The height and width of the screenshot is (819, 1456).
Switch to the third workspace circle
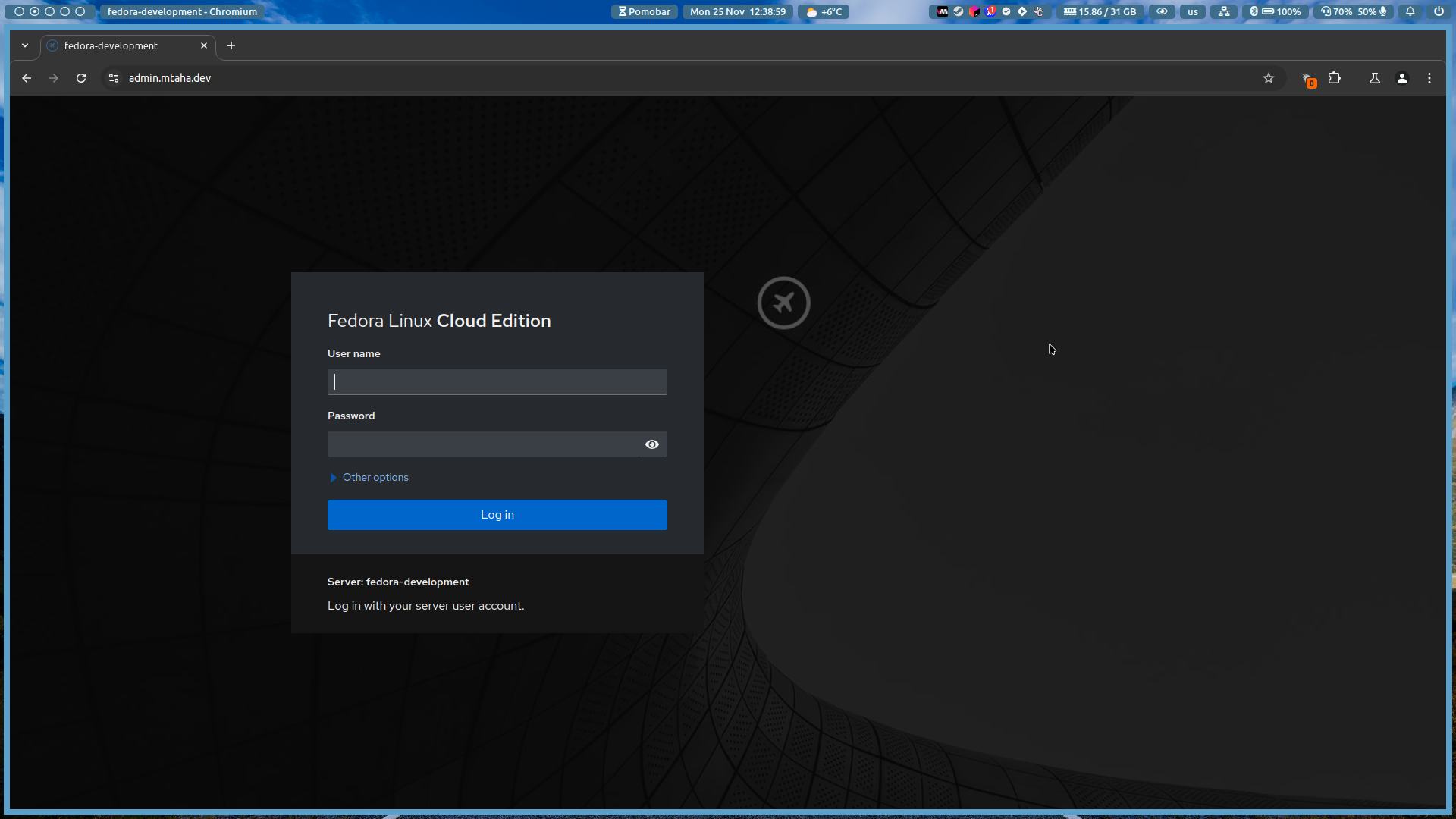[x=50, y=11]
